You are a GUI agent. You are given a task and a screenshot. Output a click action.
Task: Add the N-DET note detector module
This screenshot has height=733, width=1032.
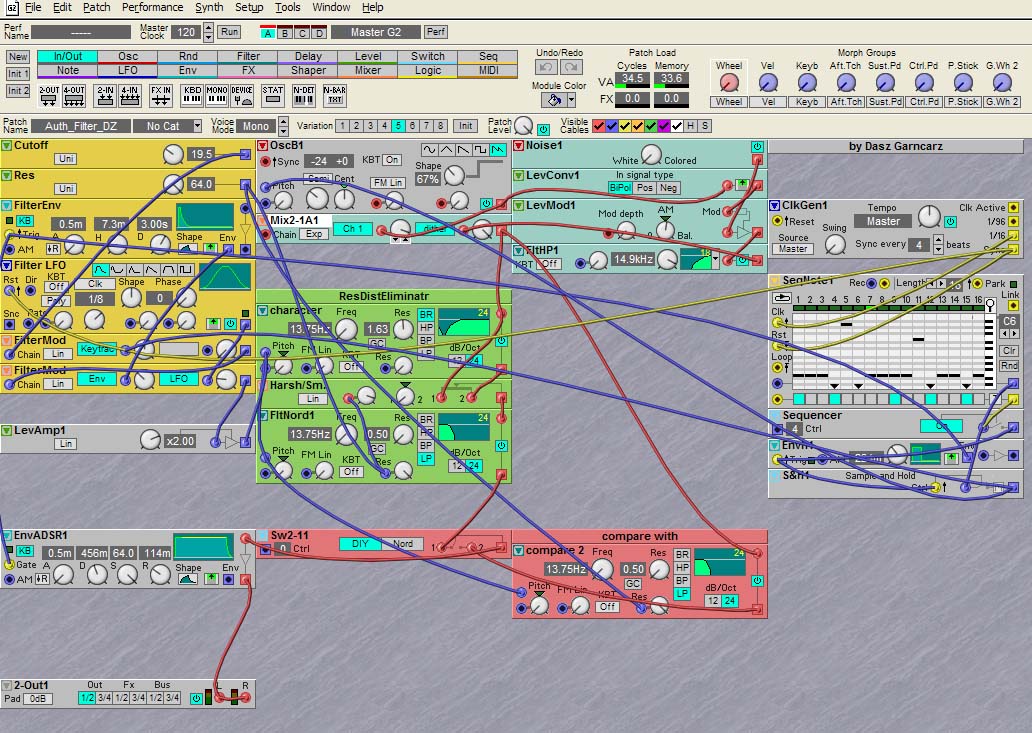coord(303,95)
